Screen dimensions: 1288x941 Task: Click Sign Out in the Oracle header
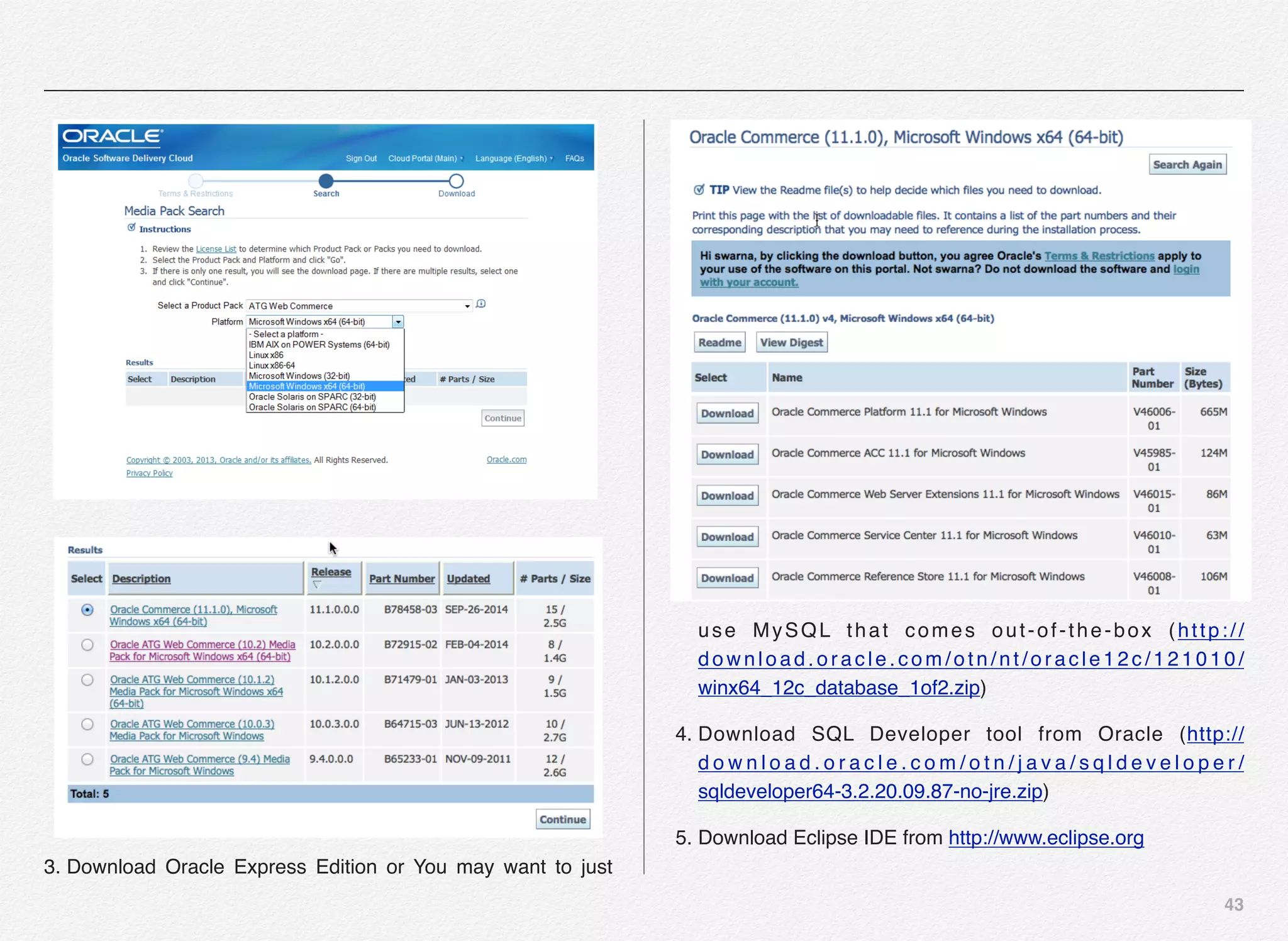361,159
